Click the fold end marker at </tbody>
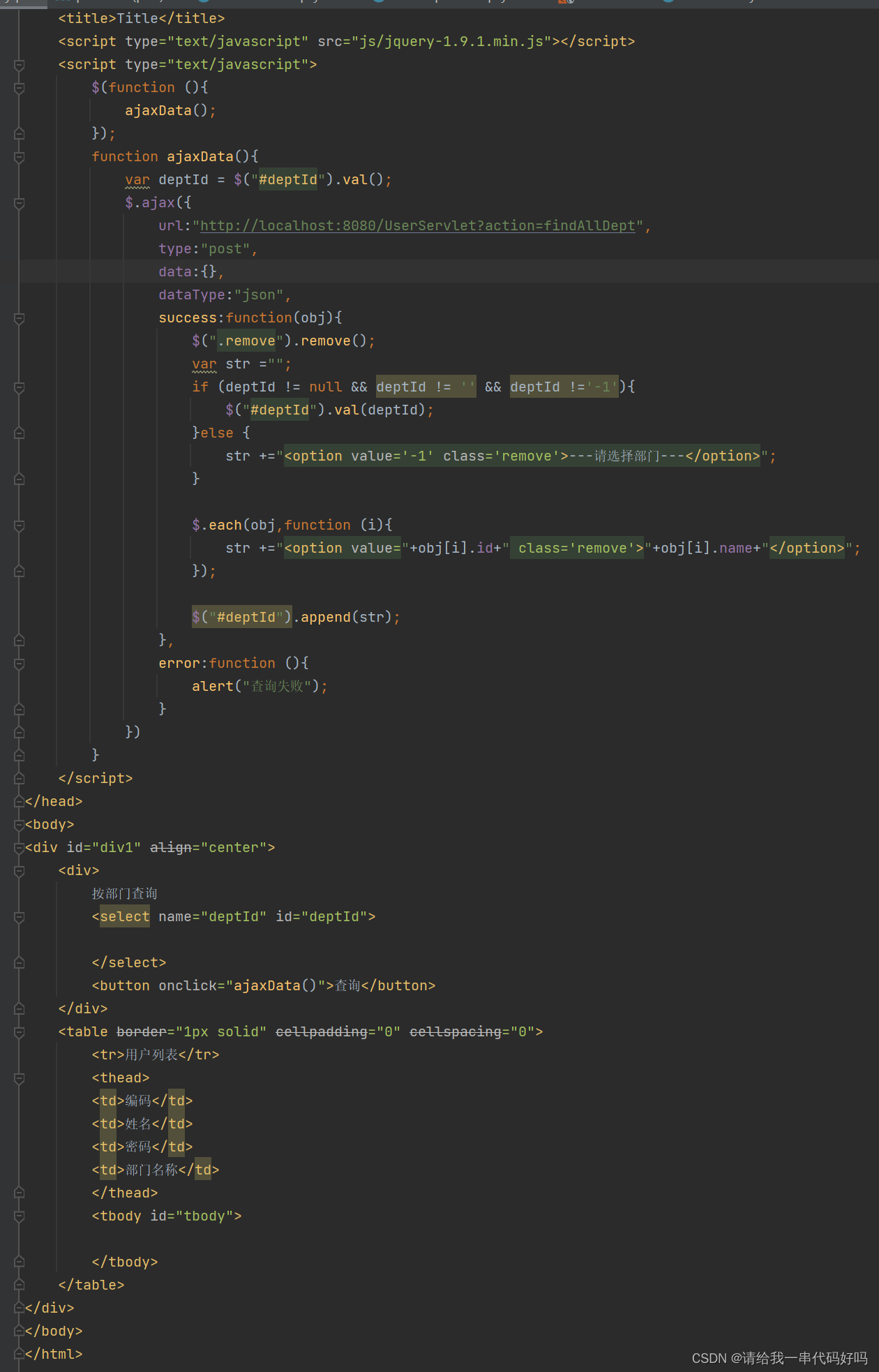 [20, 1262]
